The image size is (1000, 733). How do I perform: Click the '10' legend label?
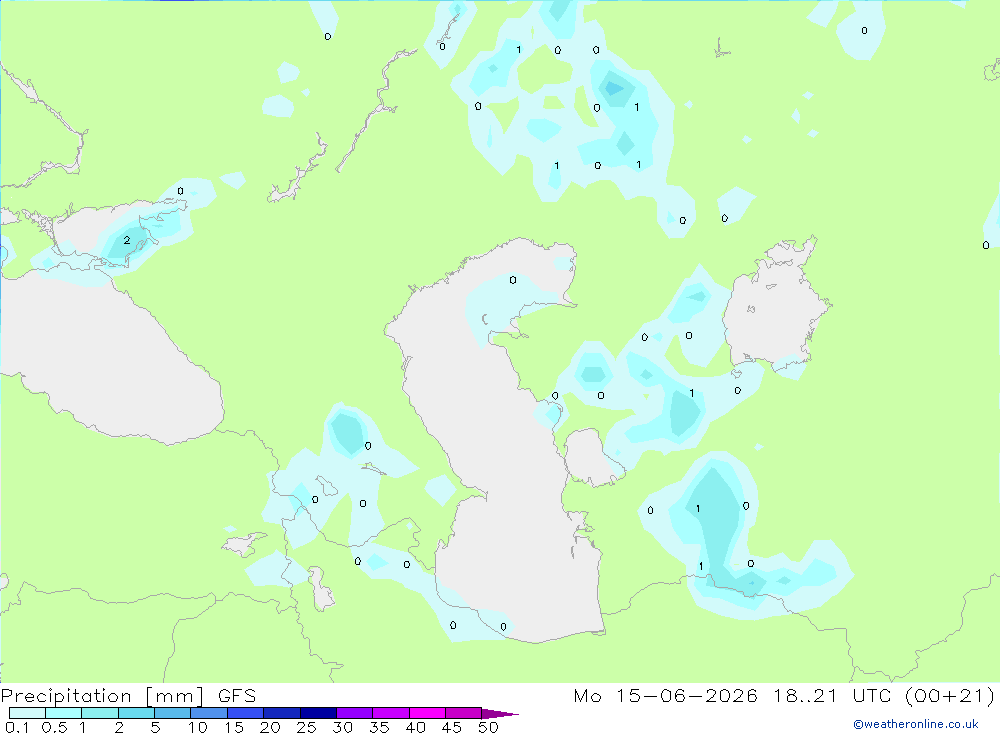pyautogui.click(x=198, y=727)
